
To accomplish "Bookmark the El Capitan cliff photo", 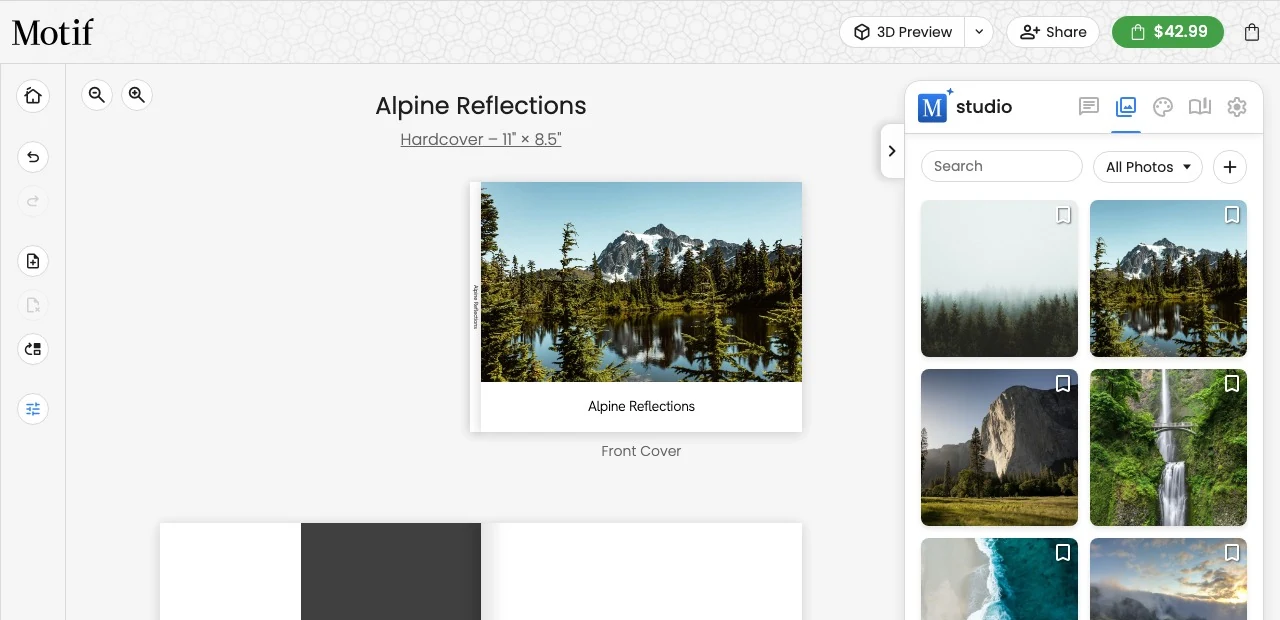I will [1063, 384].
